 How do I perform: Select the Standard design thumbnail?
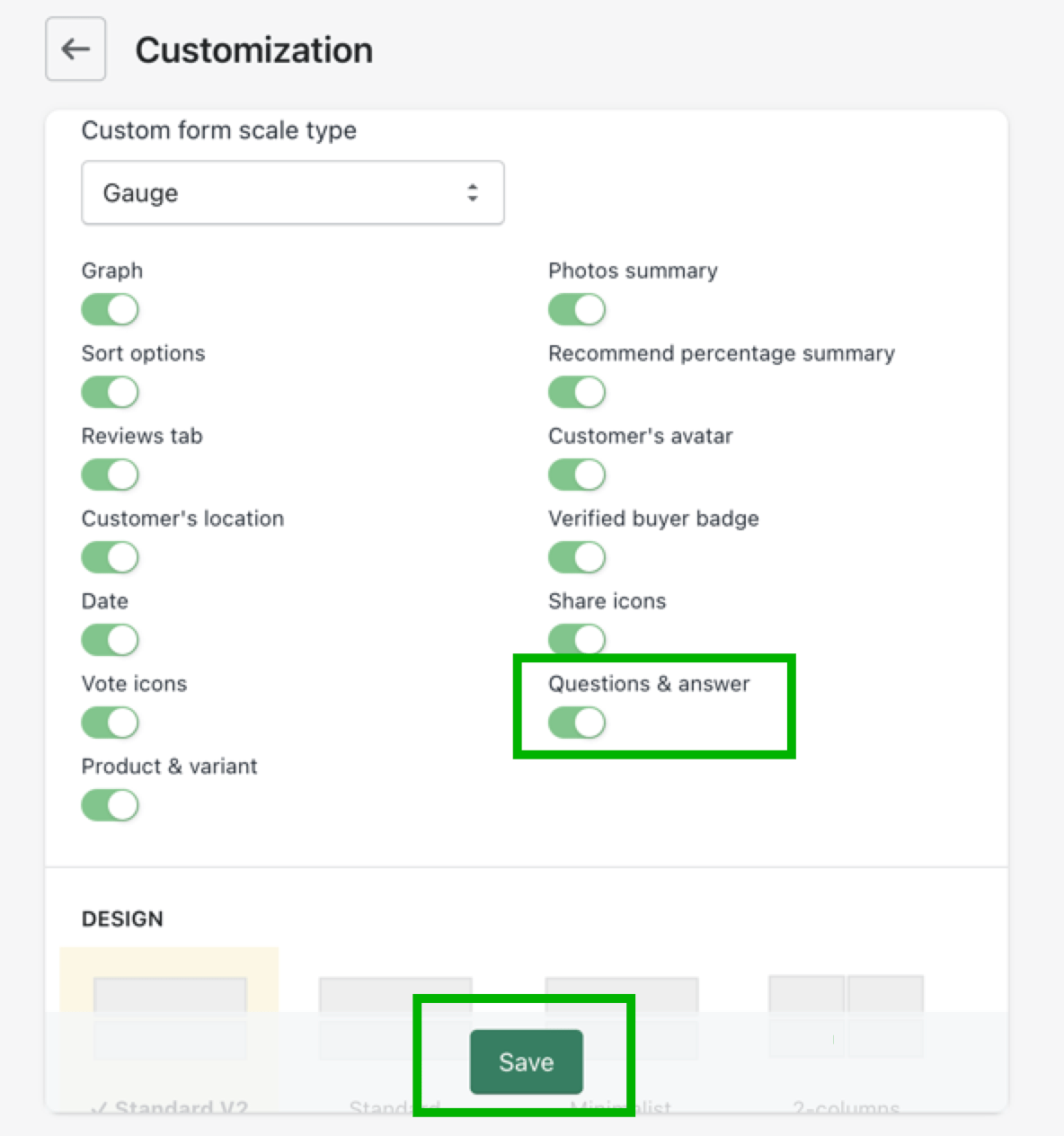point(395,998)
